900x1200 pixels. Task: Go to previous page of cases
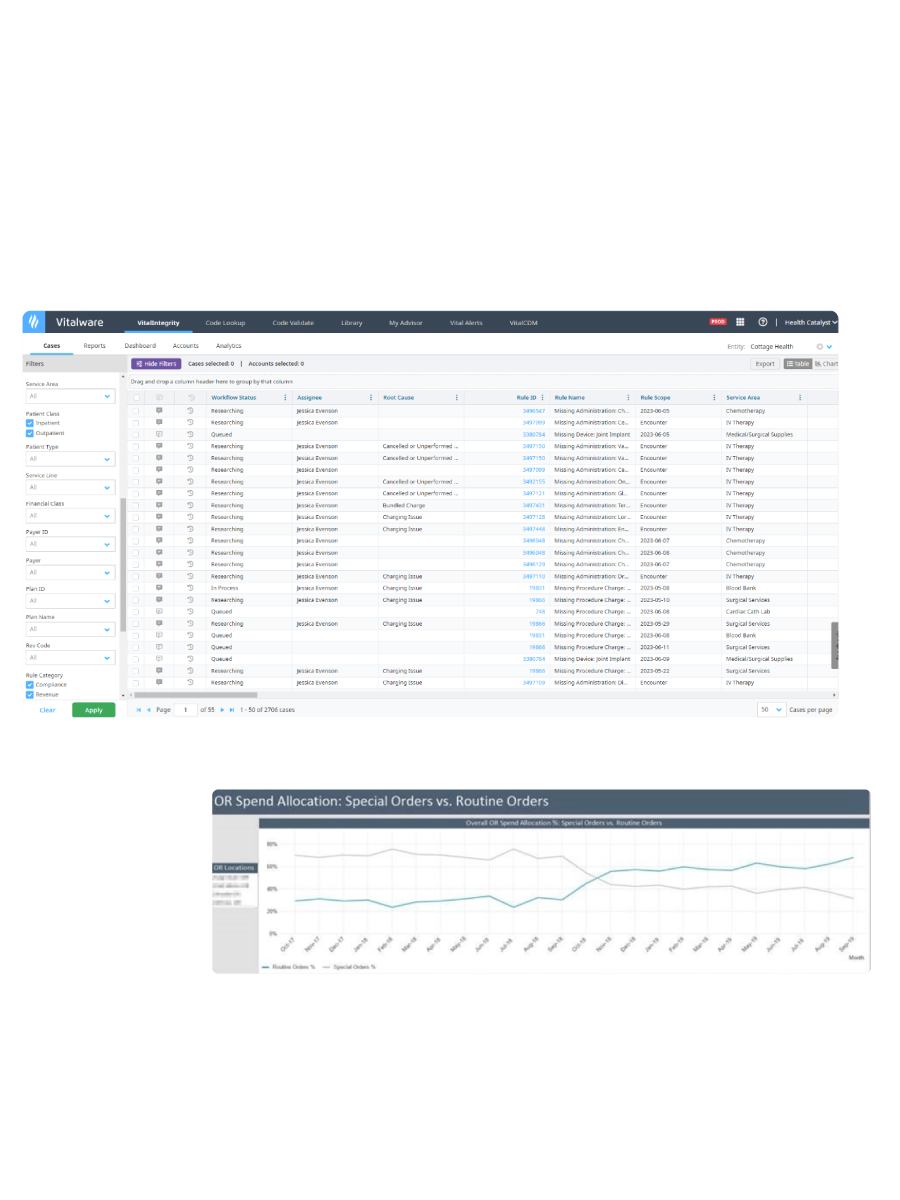tap(149, 709)
